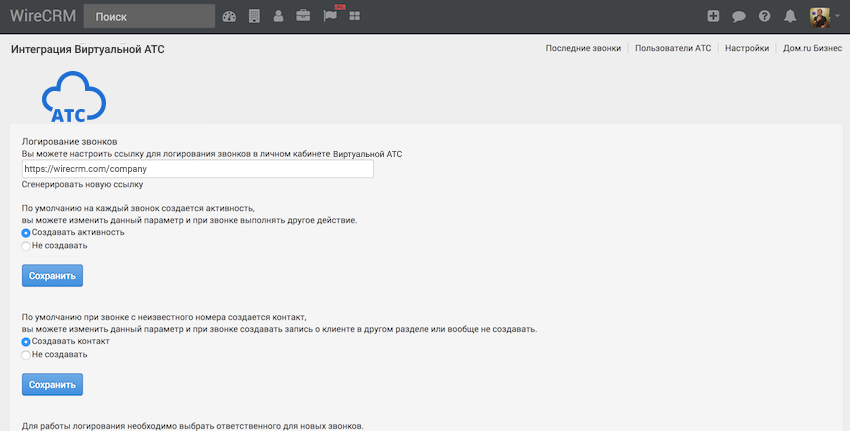Choose 'Не создавать' under activity setting
850x431 pixels.
coord(26,246)
